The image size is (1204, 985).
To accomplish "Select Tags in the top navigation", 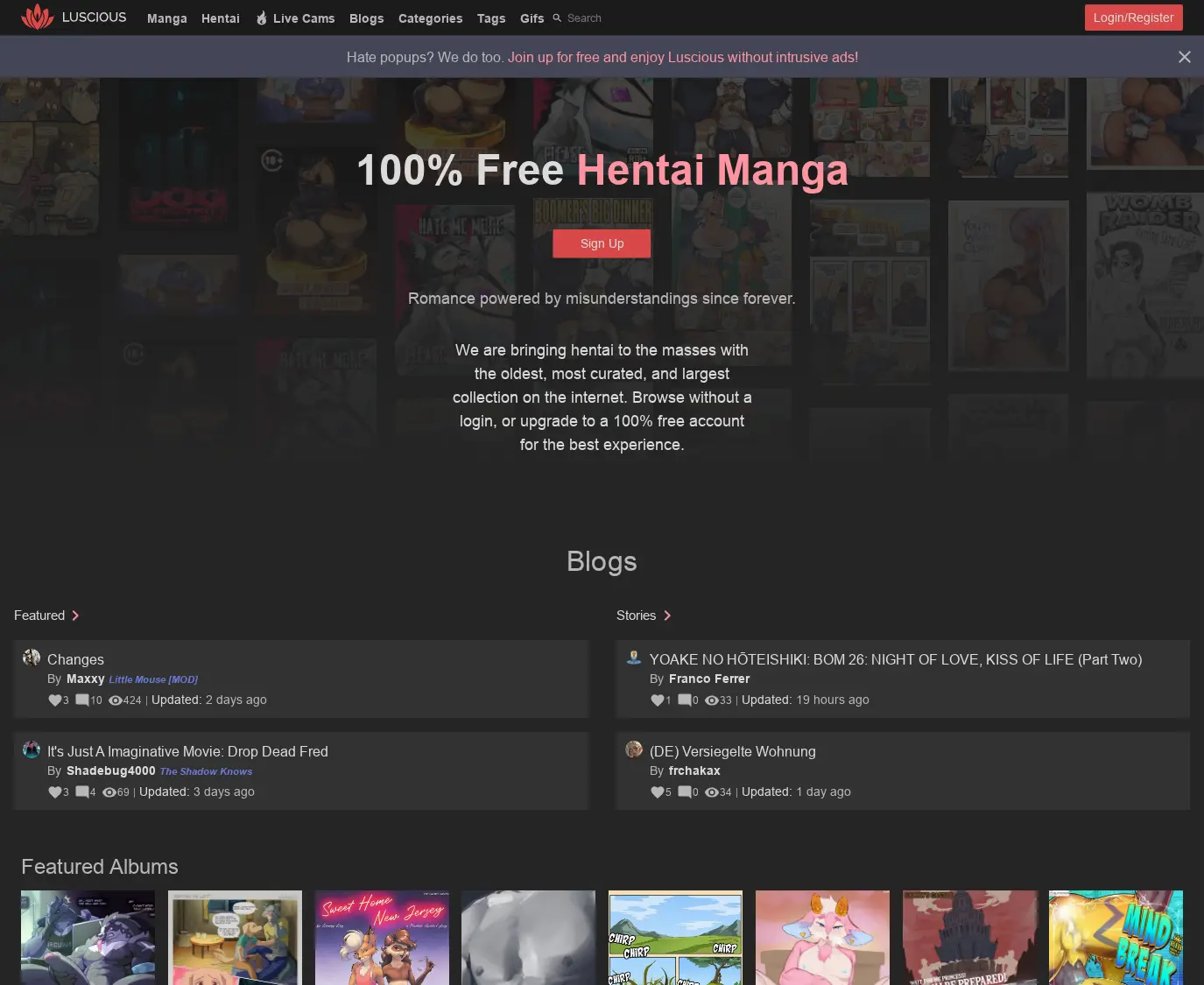I will pos(491,18).
